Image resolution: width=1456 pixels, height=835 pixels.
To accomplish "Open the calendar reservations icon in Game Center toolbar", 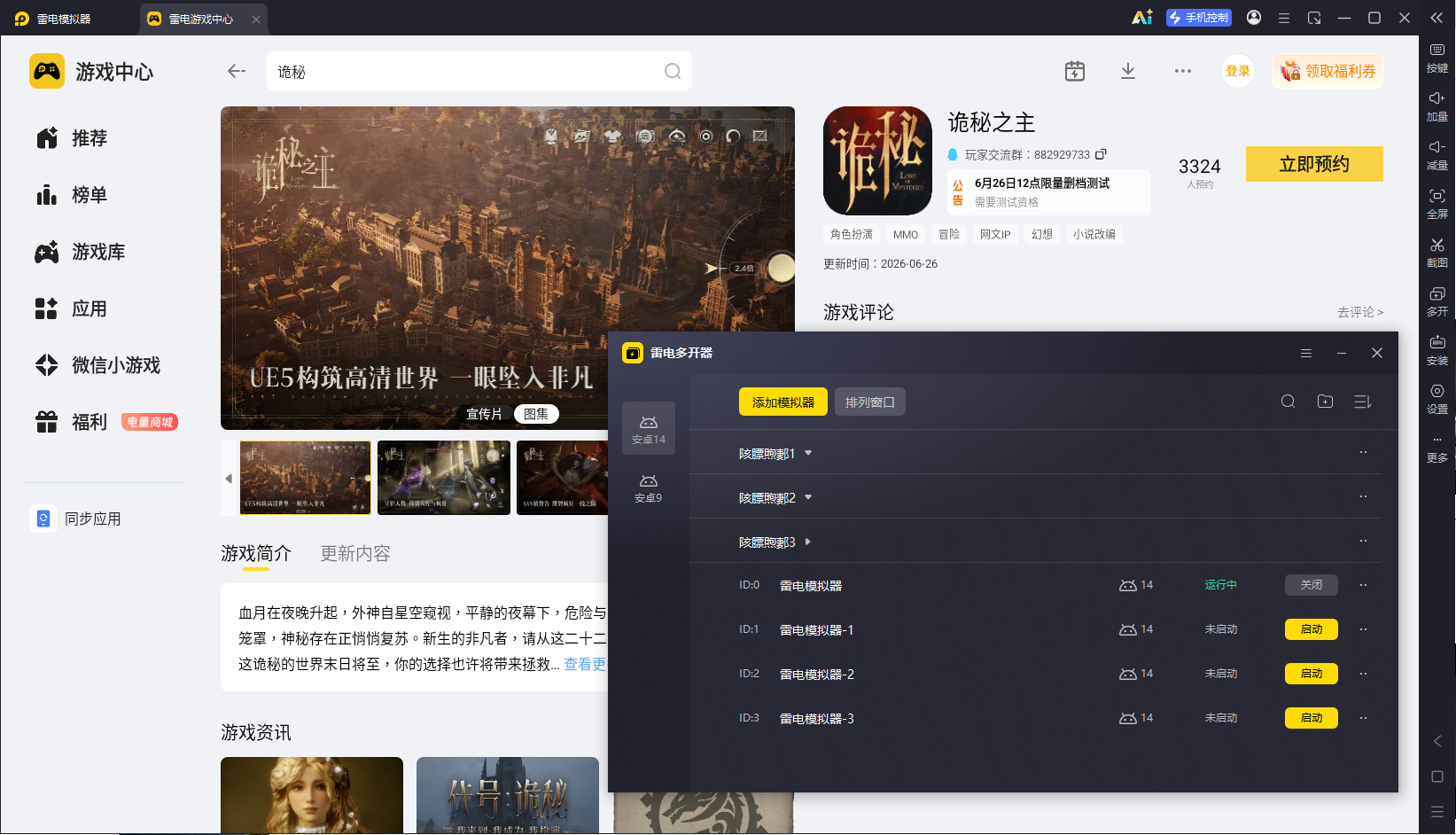I will tap(1075, 71).
